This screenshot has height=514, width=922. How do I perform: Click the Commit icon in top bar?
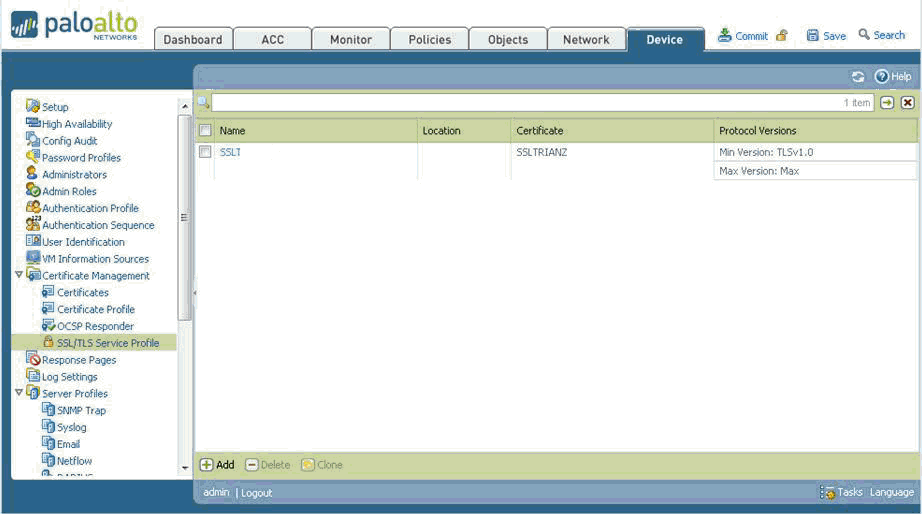725,36
